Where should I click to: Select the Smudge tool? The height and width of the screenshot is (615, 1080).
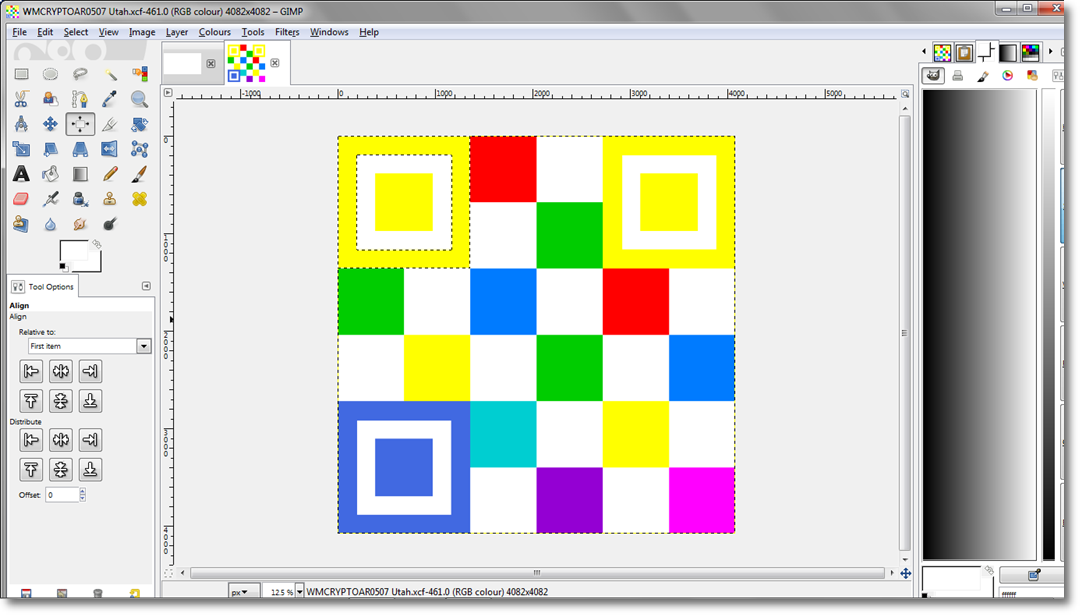(x=80, y=224)
